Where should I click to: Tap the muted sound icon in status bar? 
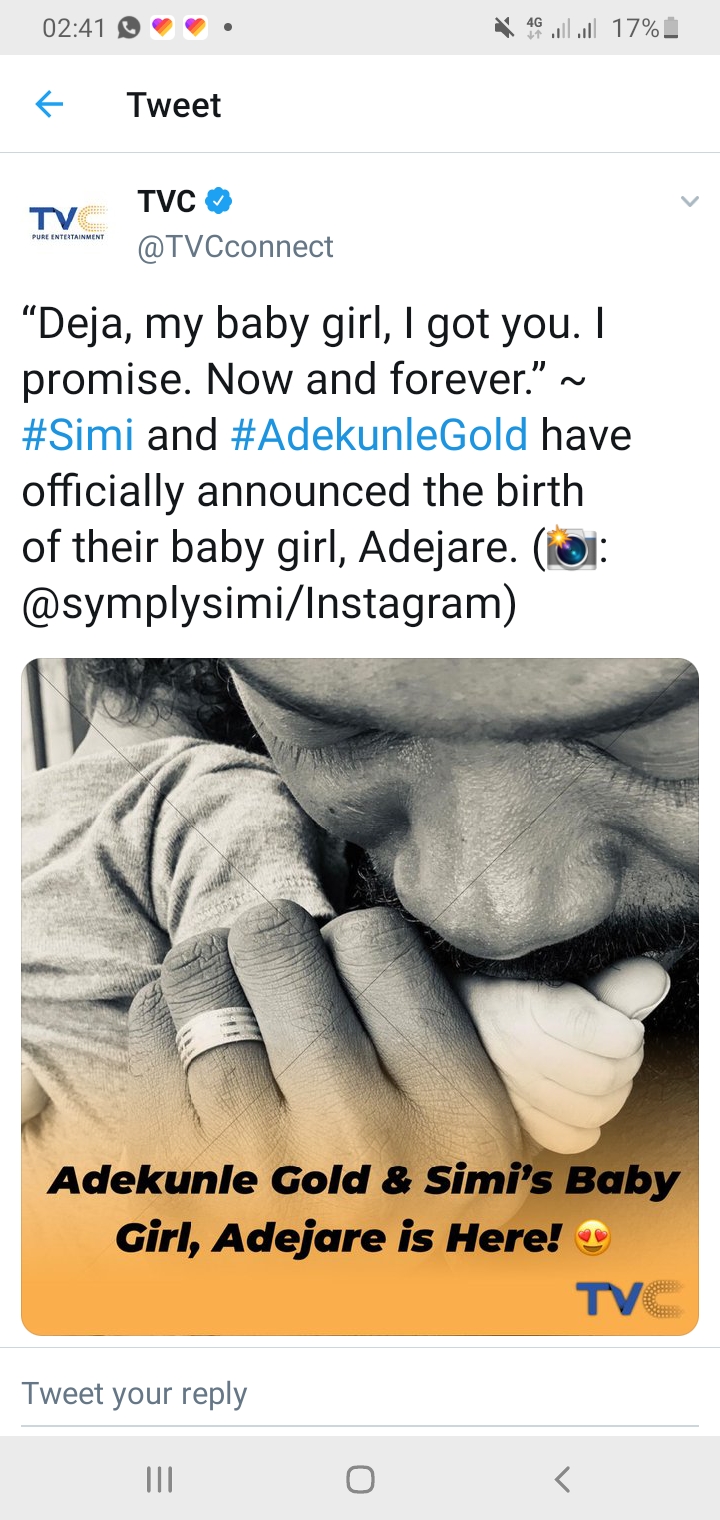505,28
